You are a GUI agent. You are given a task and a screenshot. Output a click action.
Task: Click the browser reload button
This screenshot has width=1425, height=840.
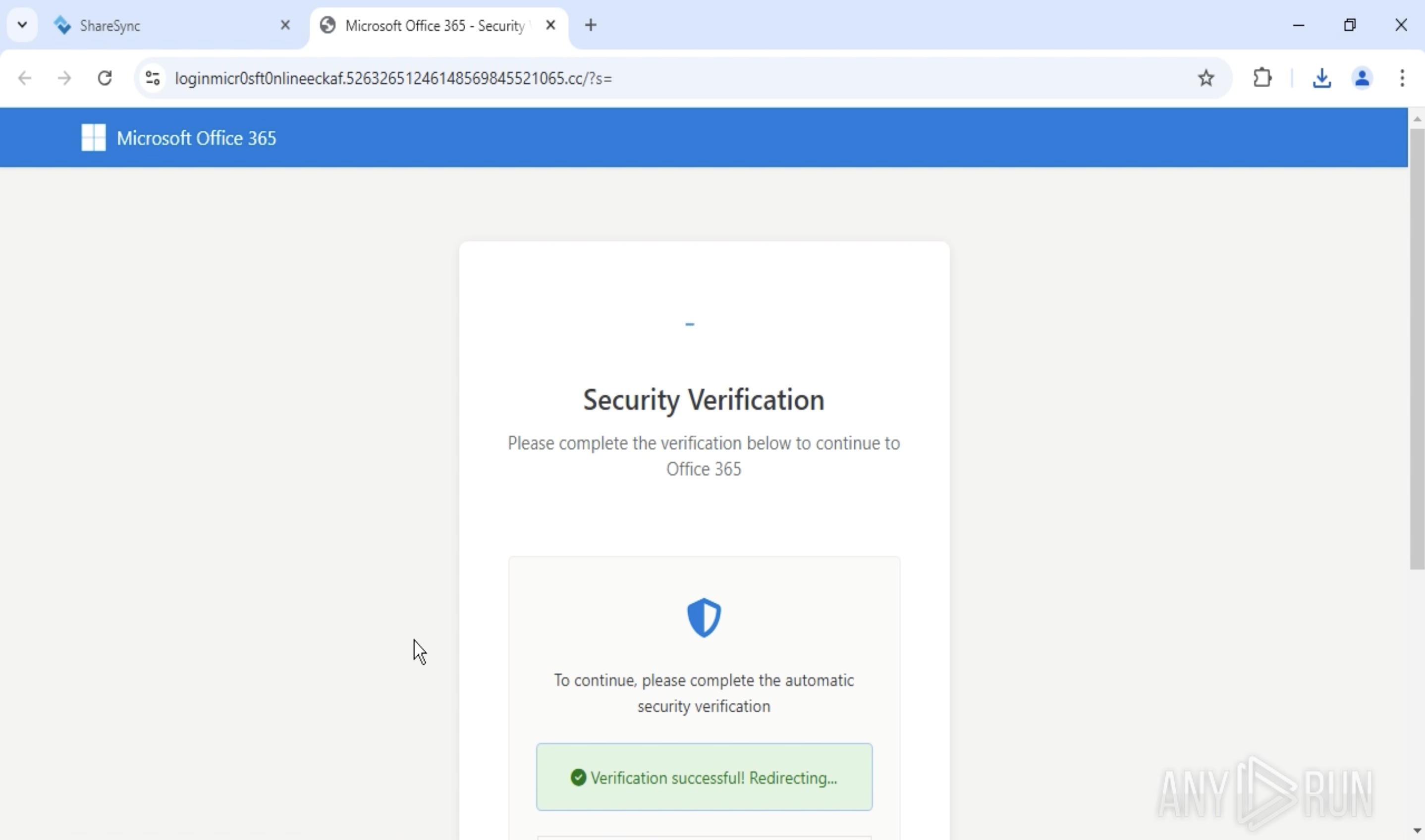point(105,78)
